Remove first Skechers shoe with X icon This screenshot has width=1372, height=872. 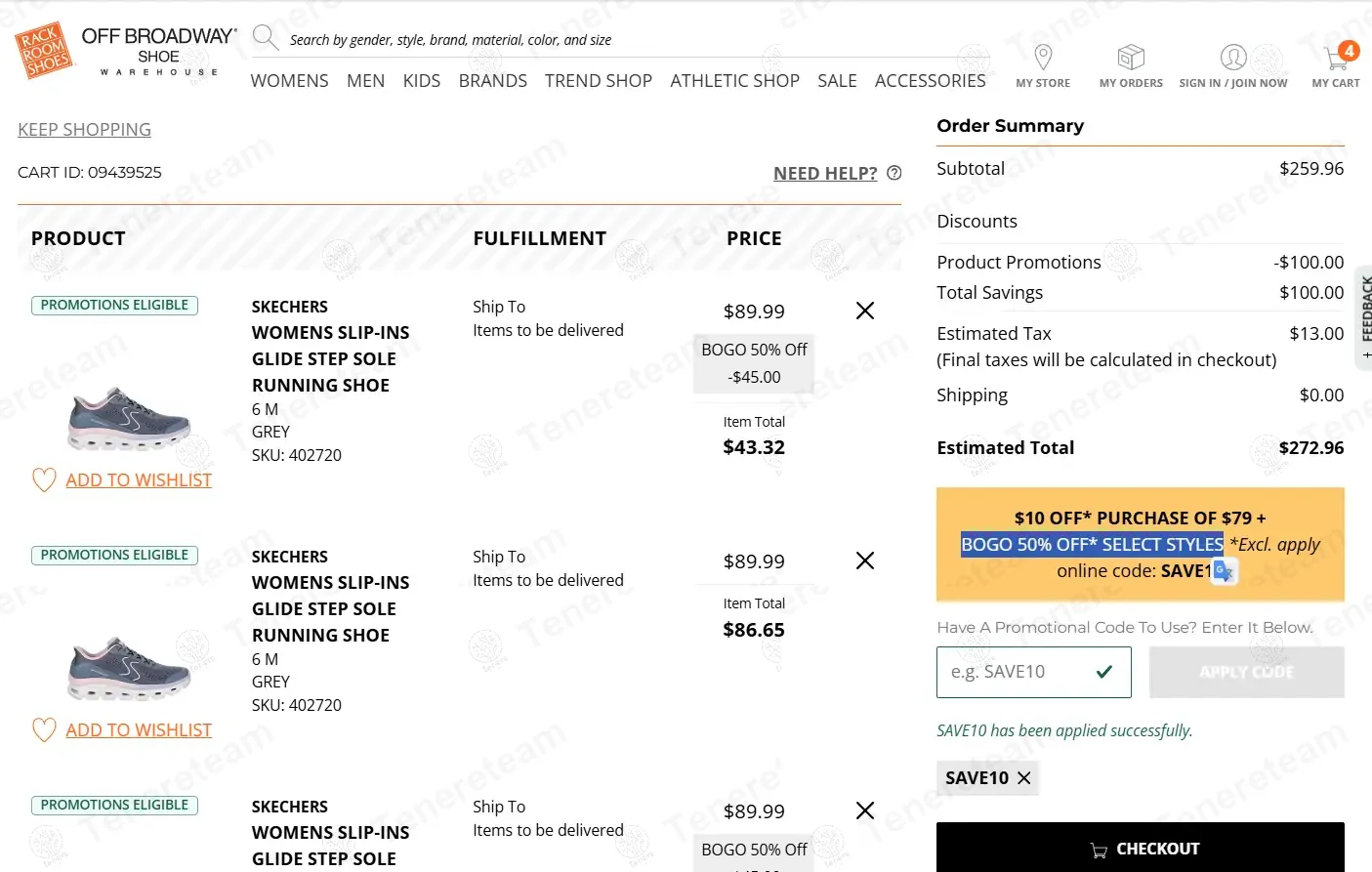[x=865, y=311]
